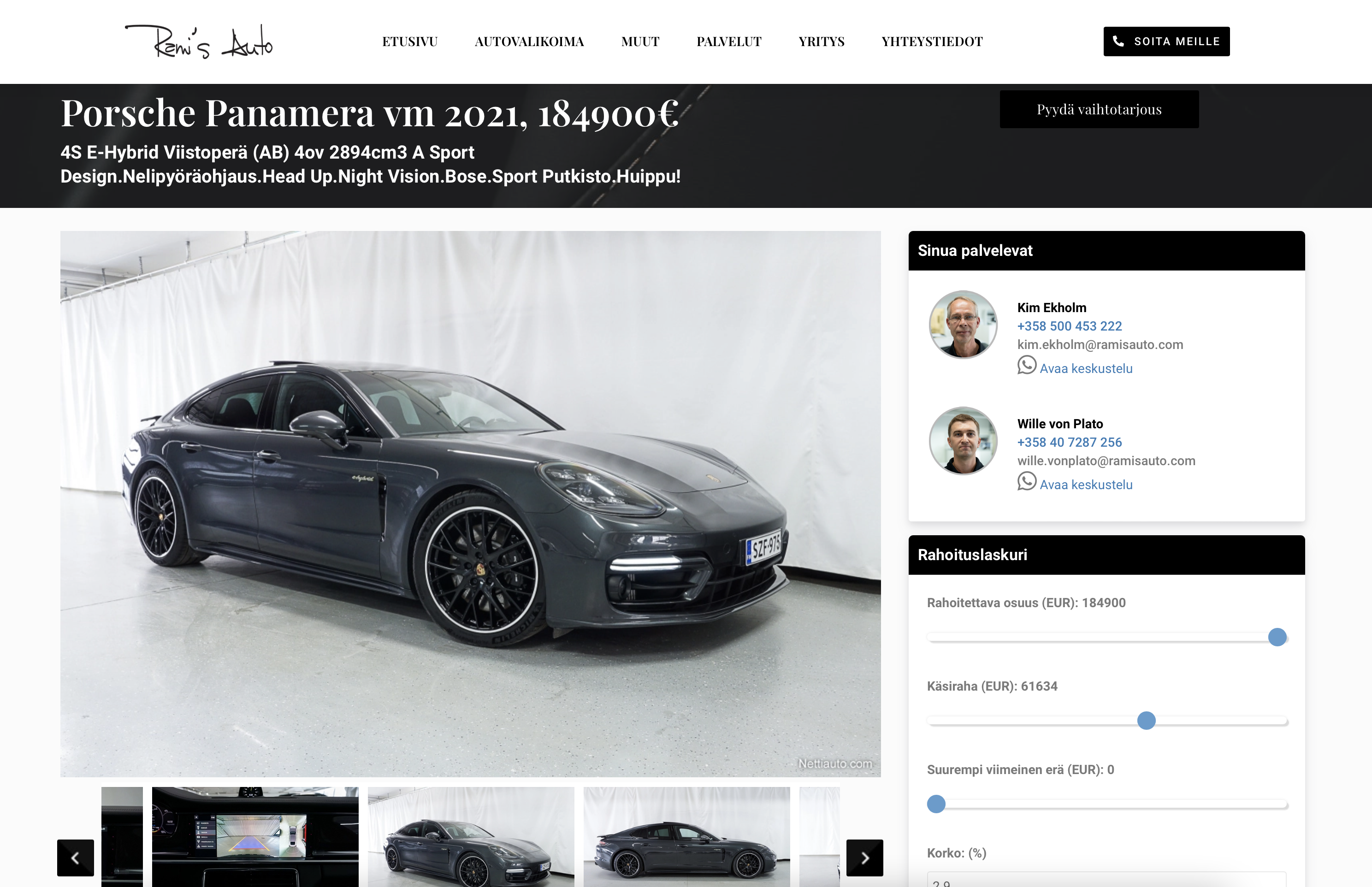
Task: Click the Suurempi viimeinen erä slider handle
Action: (x=936, y=804)
